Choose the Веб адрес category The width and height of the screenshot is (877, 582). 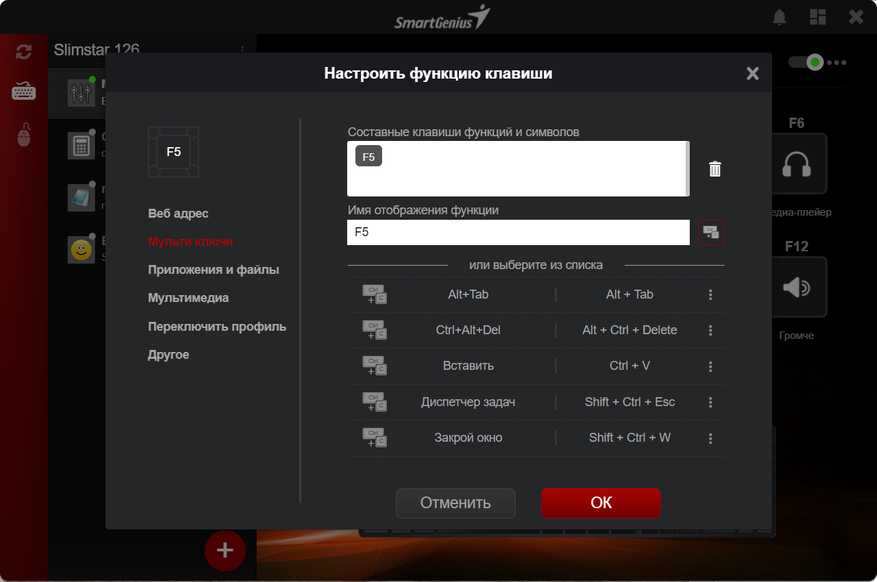tap(178, 214)
